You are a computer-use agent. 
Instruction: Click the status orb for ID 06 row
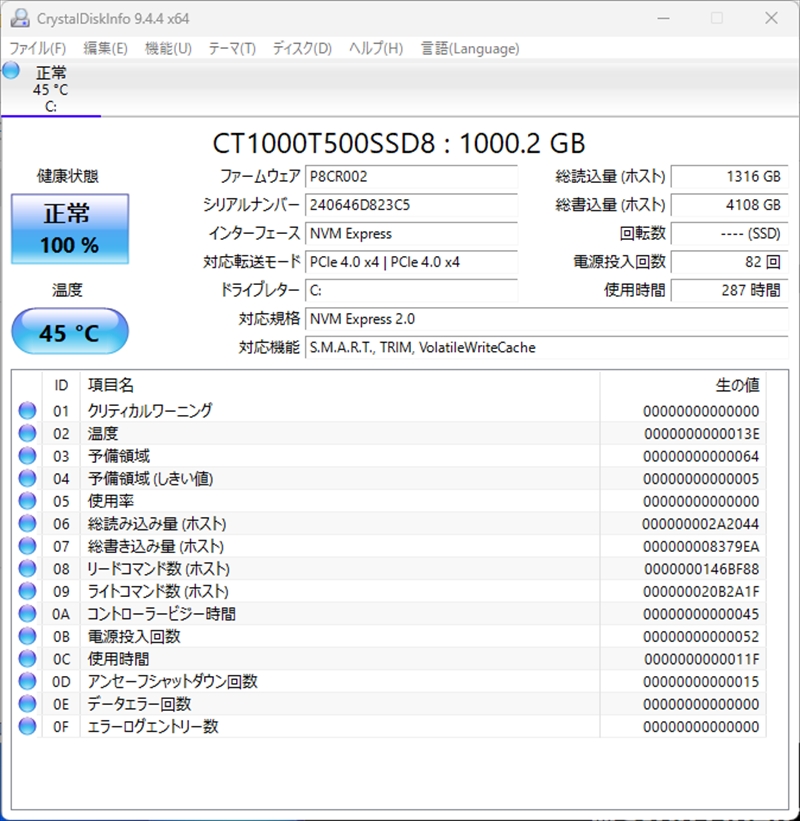coord(27,524)
